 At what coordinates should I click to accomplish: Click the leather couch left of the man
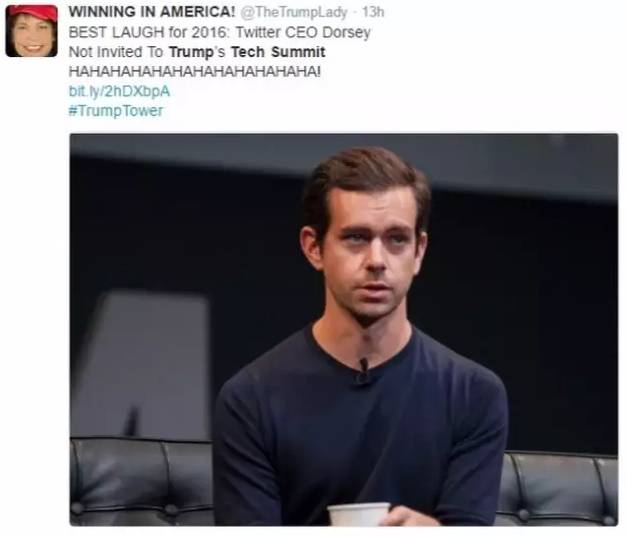coord(142,482)
